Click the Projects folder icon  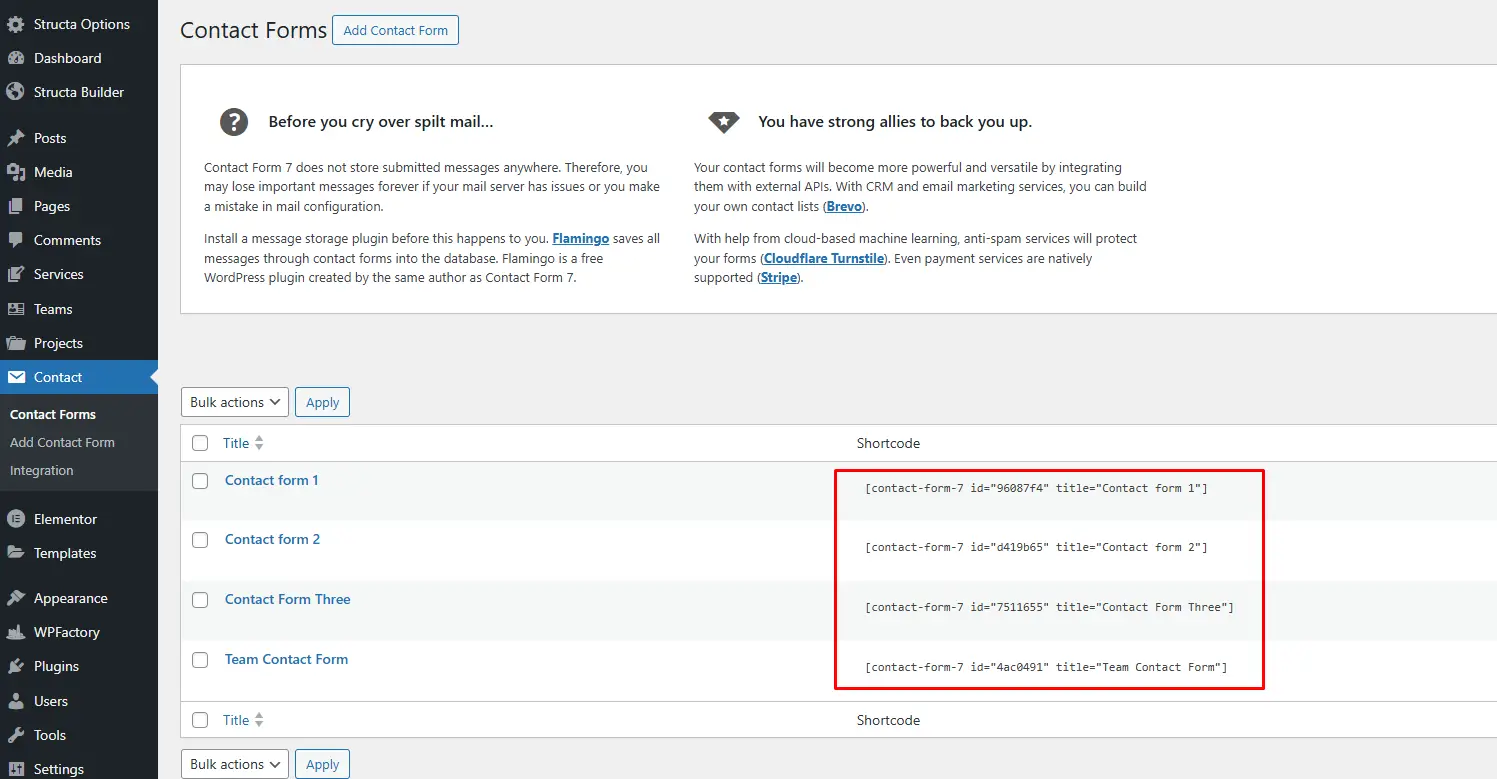coord(15,343)
